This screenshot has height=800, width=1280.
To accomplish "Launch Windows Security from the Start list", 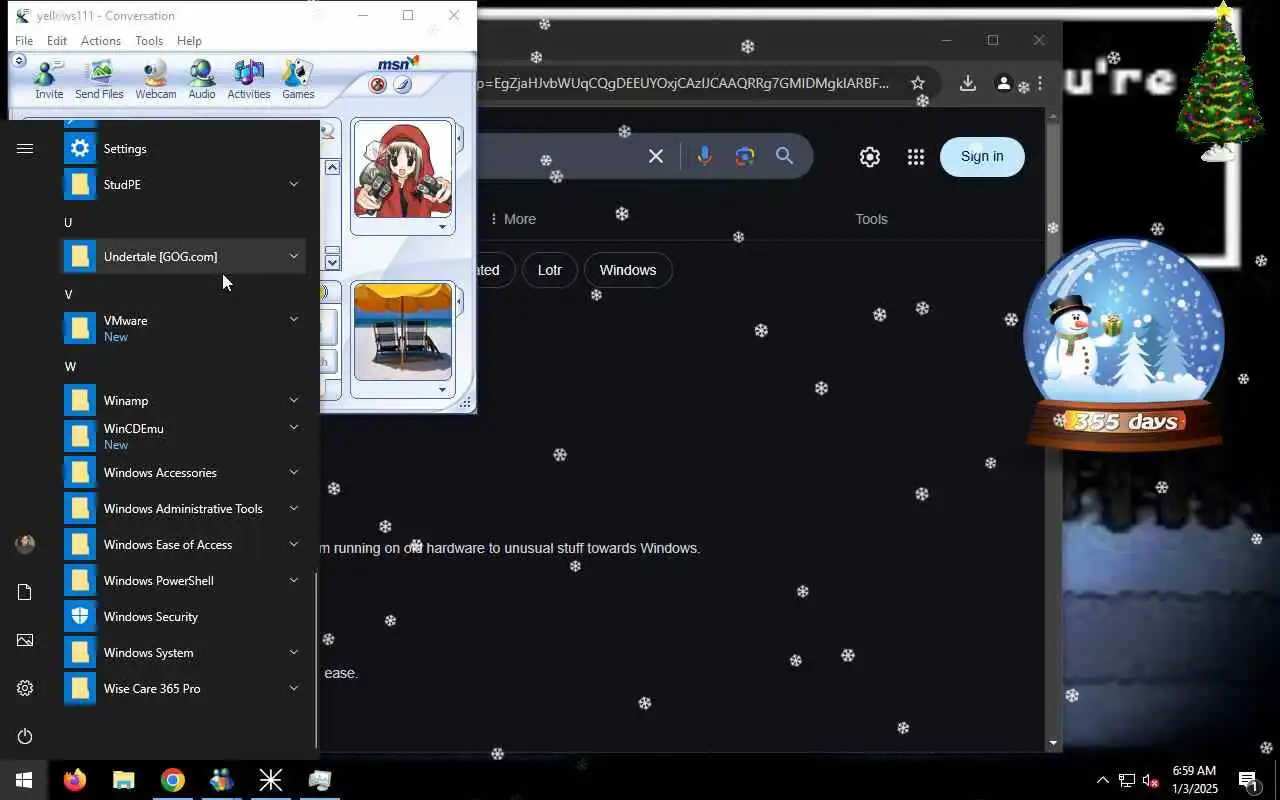I will (185, 617).
